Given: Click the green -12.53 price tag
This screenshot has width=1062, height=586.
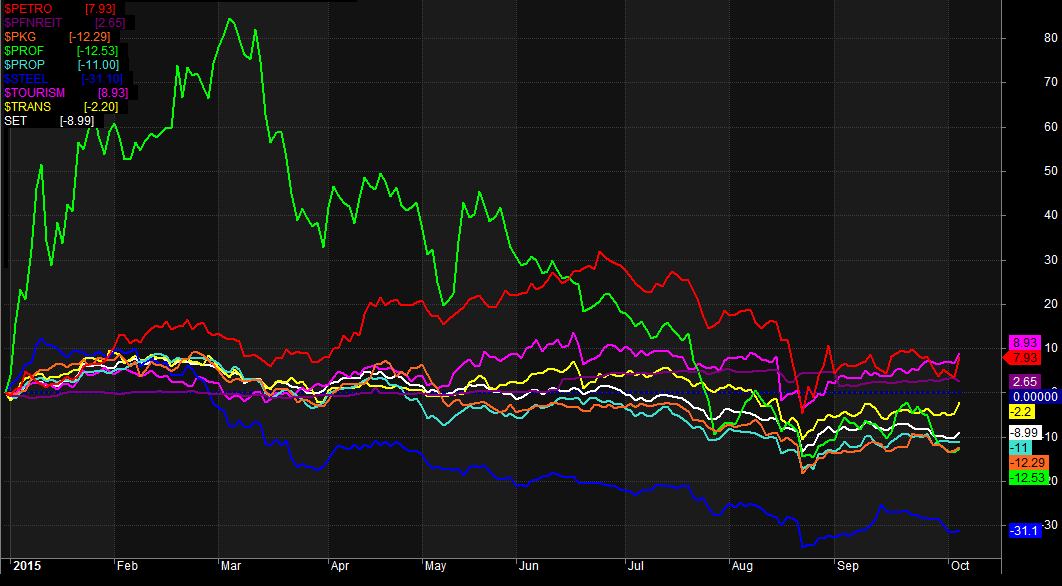Looking at the screenshot, I should (1028, 478).
